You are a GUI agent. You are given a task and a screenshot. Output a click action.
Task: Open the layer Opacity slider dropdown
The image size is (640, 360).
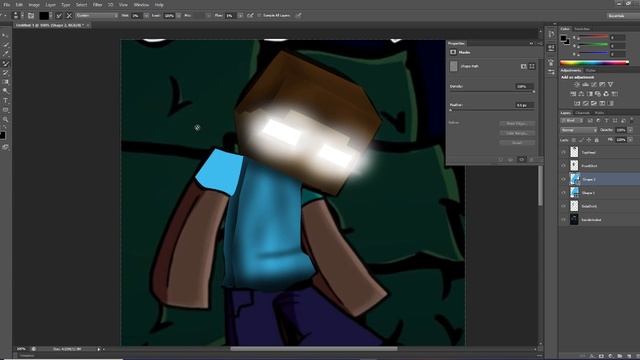(x=631, y=130)
